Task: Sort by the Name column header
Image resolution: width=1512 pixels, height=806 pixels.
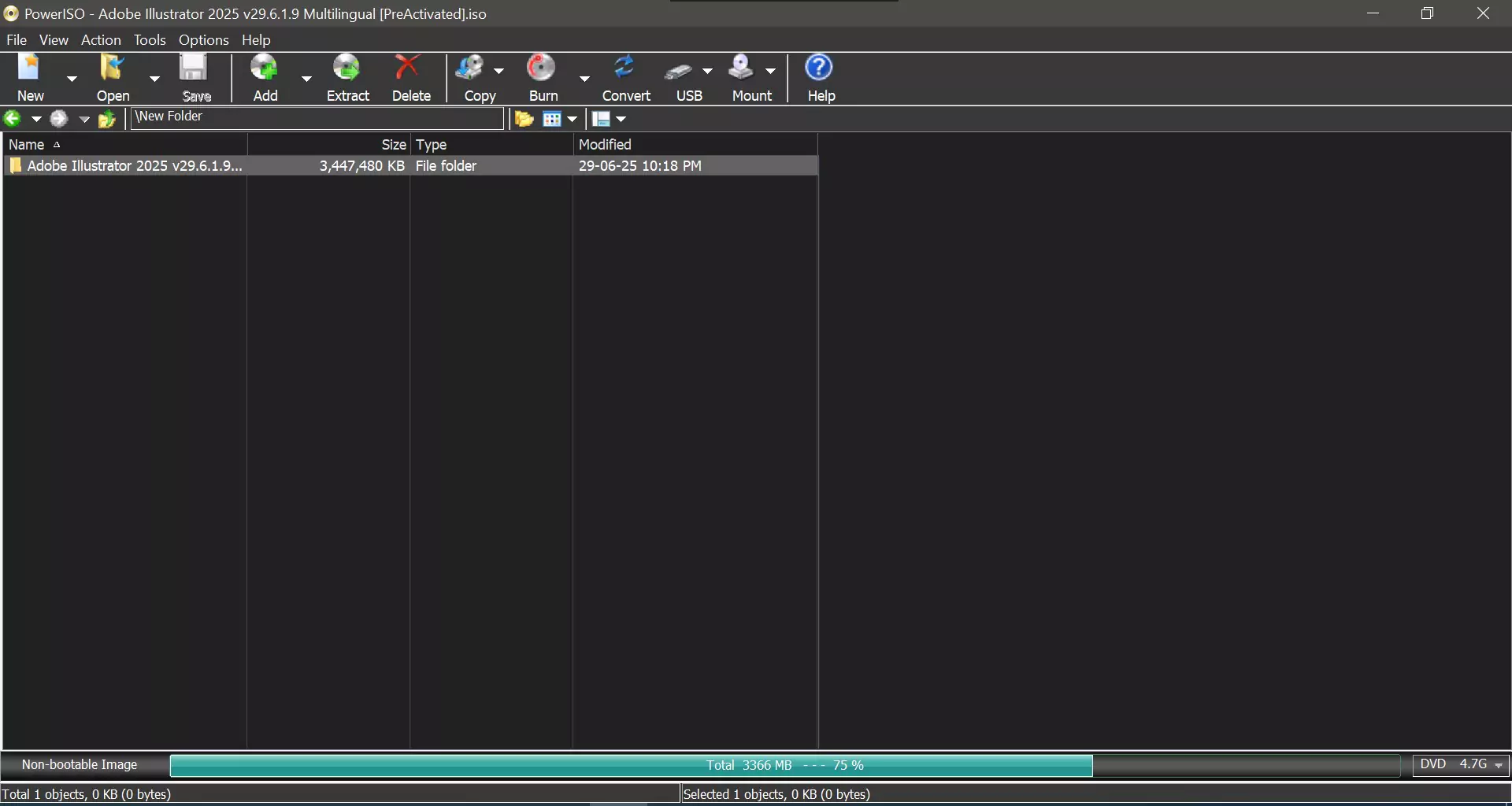Action: 125,145
